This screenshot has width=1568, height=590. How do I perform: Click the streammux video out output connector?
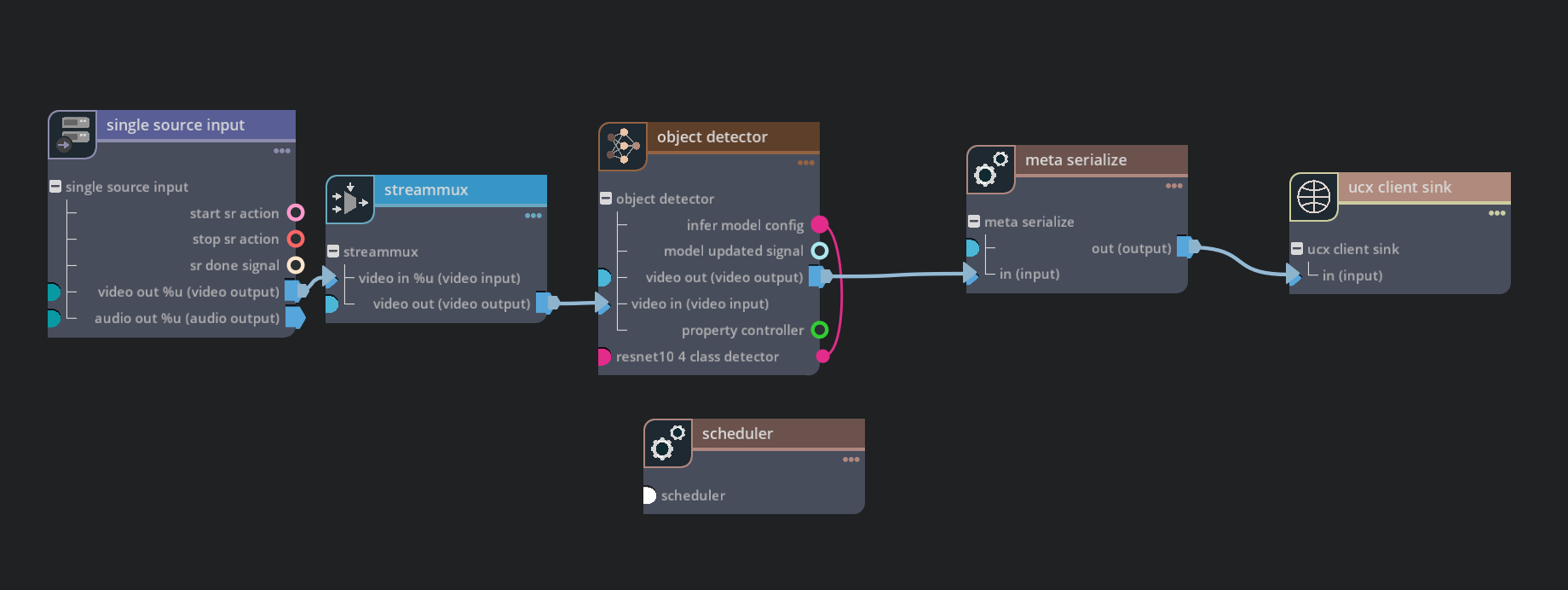(546, 303)
